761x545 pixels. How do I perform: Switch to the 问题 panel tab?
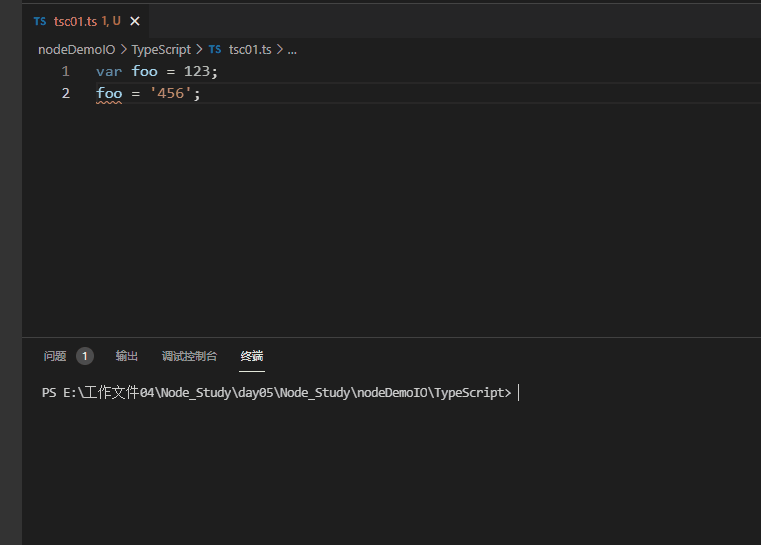tap(55, 356)
